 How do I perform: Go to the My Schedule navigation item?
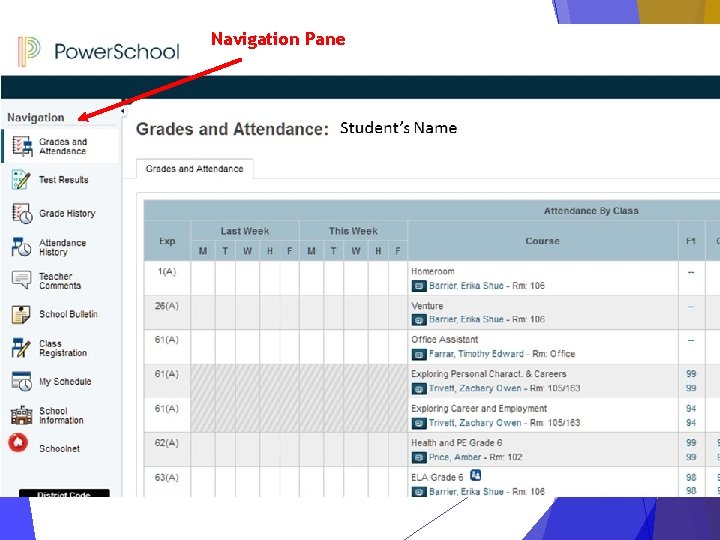coord(65,382)
